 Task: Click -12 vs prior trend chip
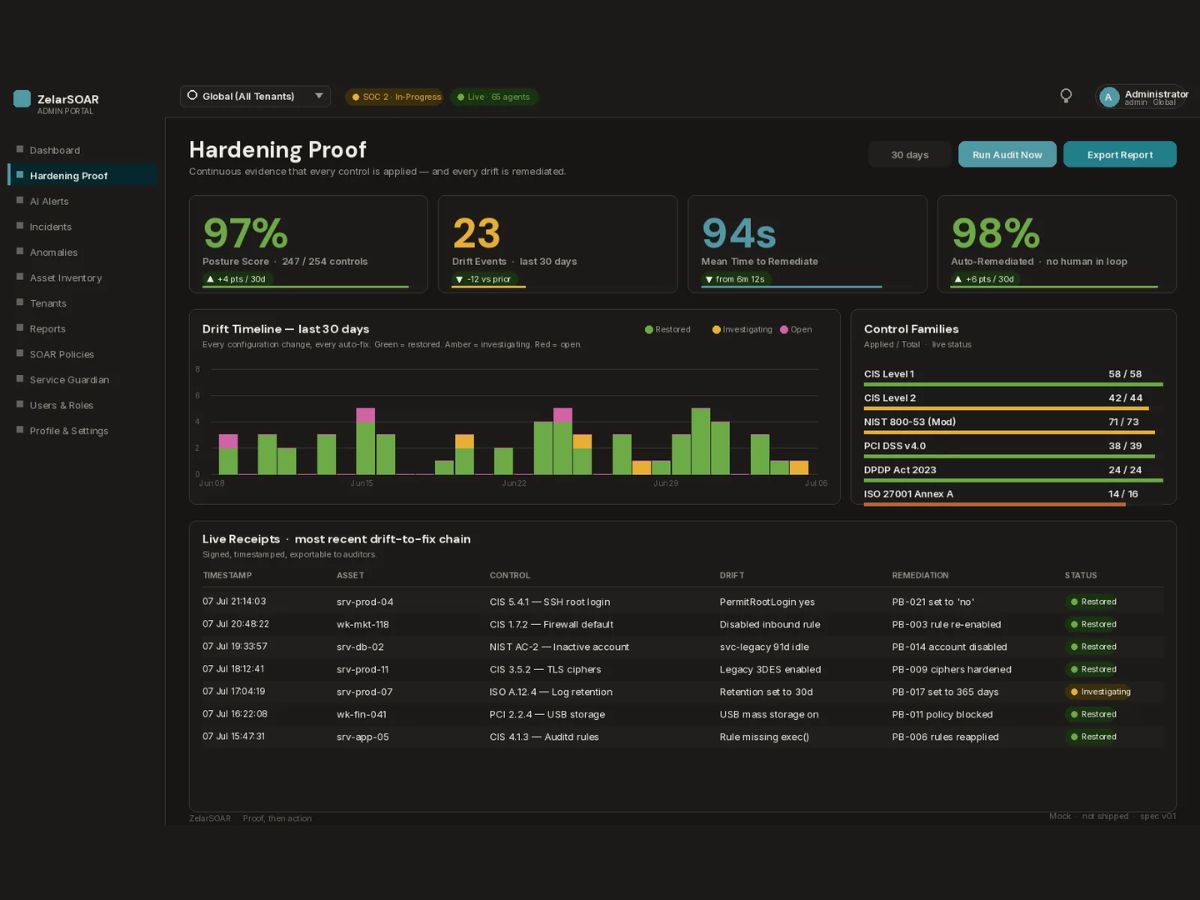[x=483, y=279]
